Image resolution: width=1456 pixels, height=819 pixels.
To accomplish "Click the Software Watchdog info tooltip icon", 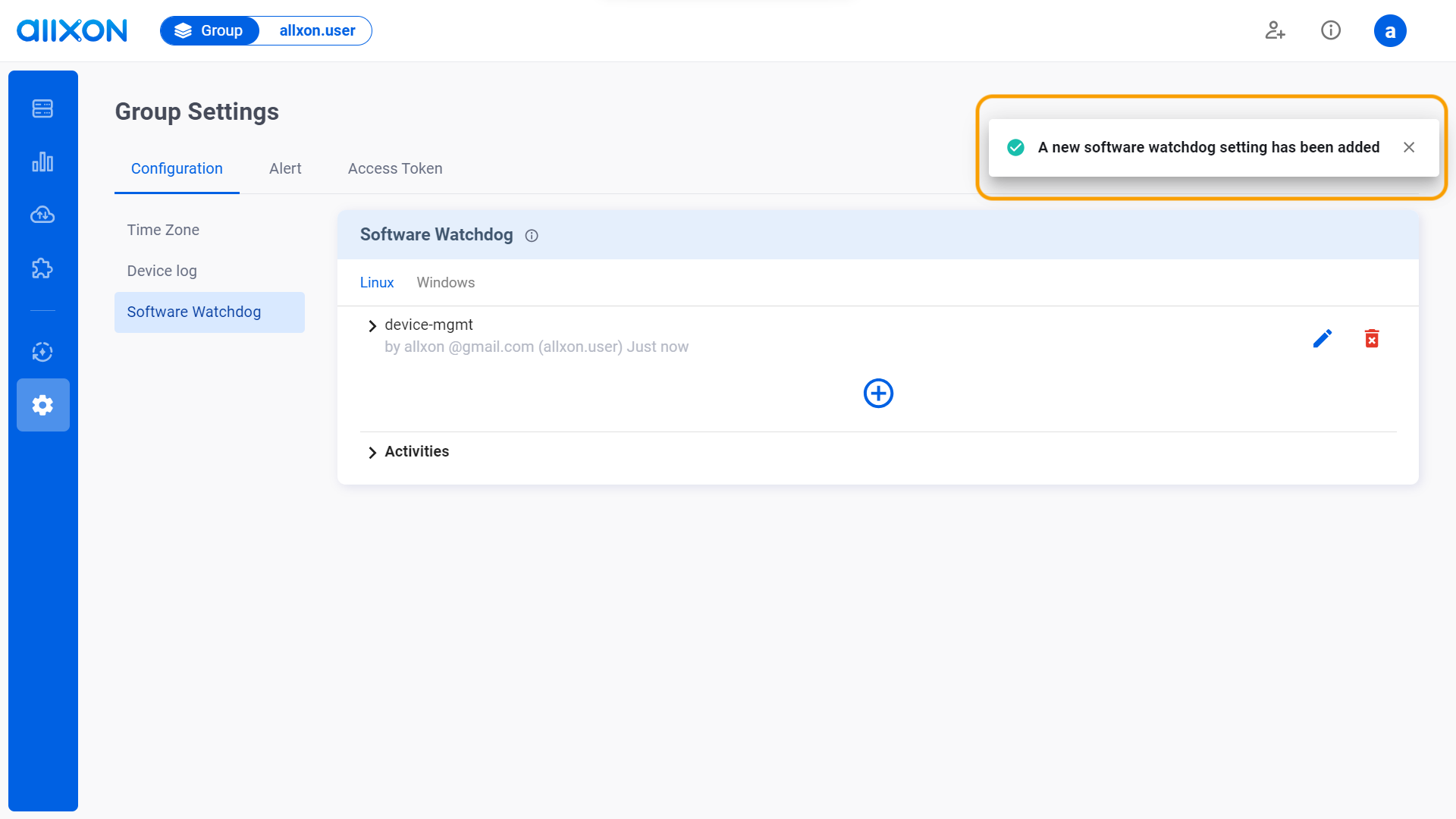I will 532,236.
